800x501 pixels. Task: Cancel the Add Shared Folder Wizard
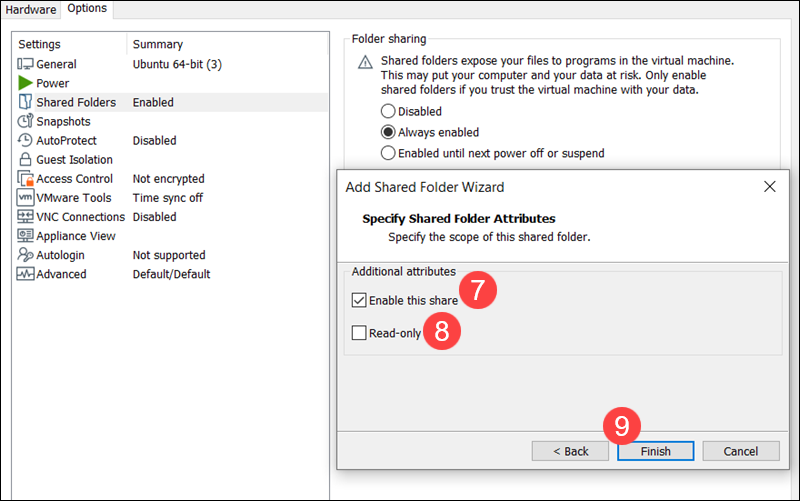point(741,451)
